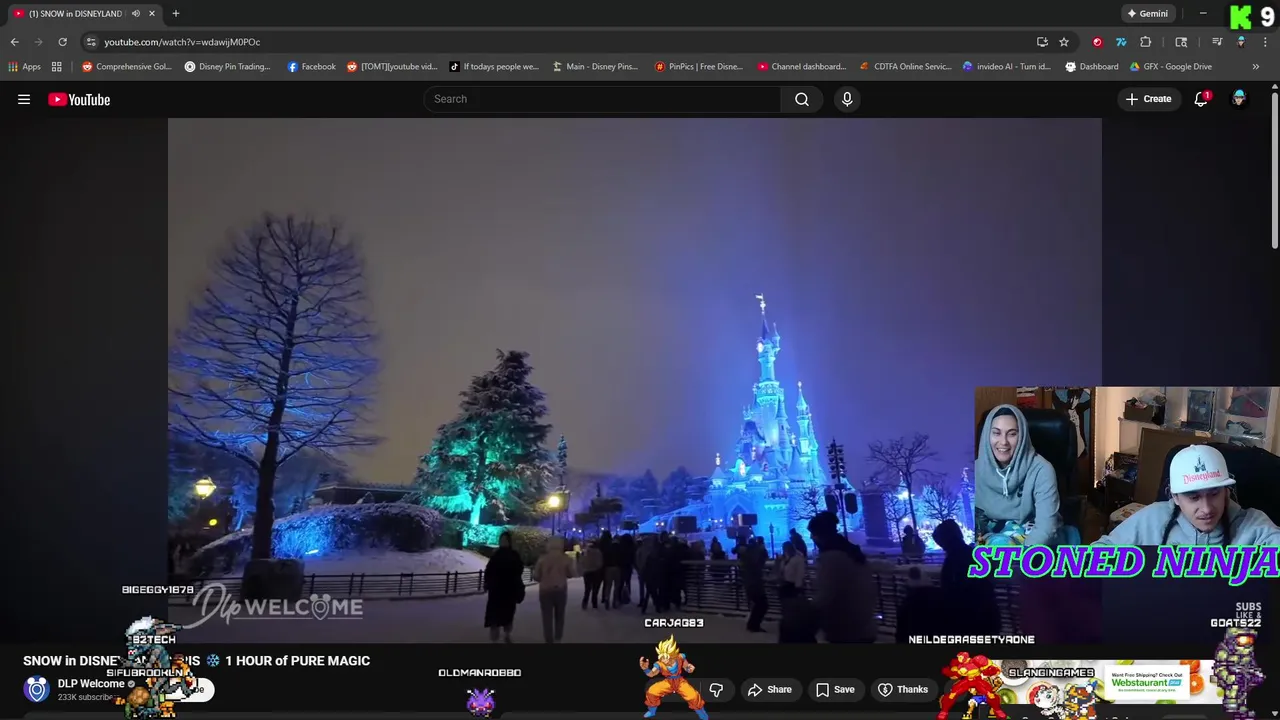Open Main - Disney Pins bookmark

coord(595,67)
